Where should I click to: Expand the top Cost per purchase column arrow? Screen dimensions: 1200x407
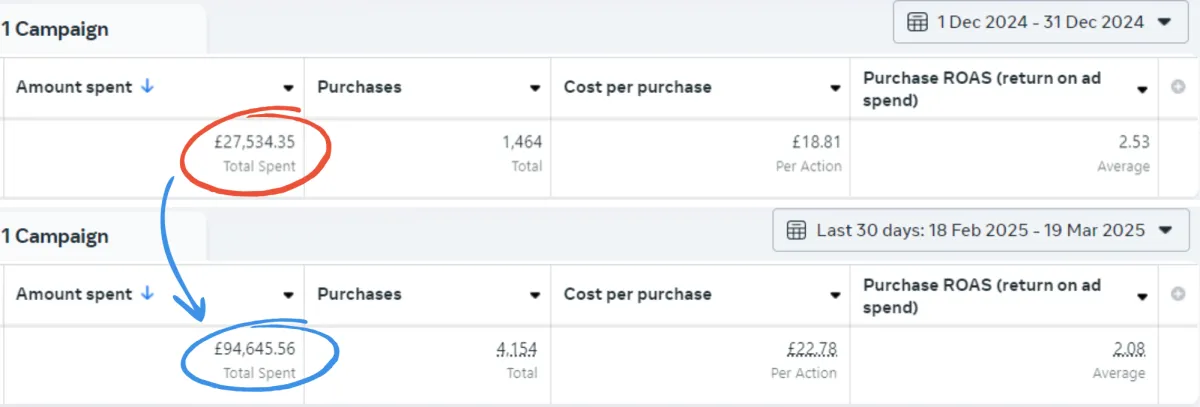(x=835, y=88)
